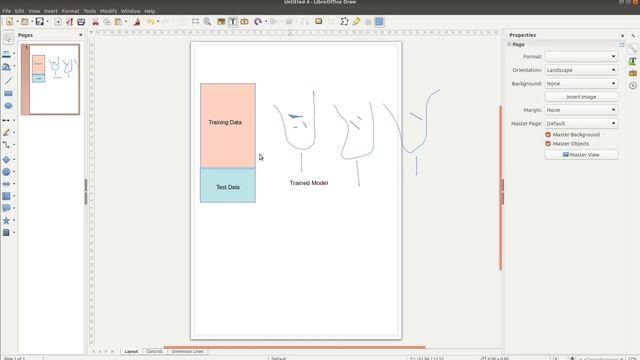Click the Paste icon

(118, 22)
